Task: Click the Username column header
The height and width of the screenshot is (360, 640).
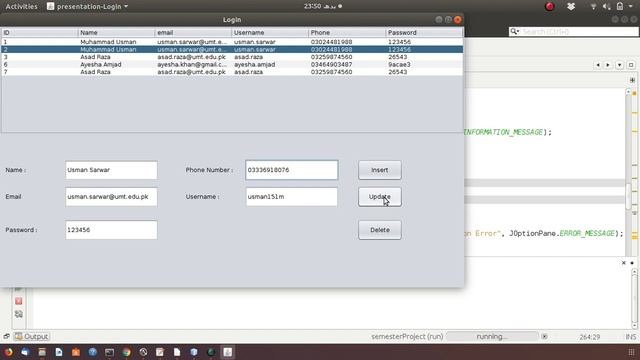Action: click(x=270, y=33)
